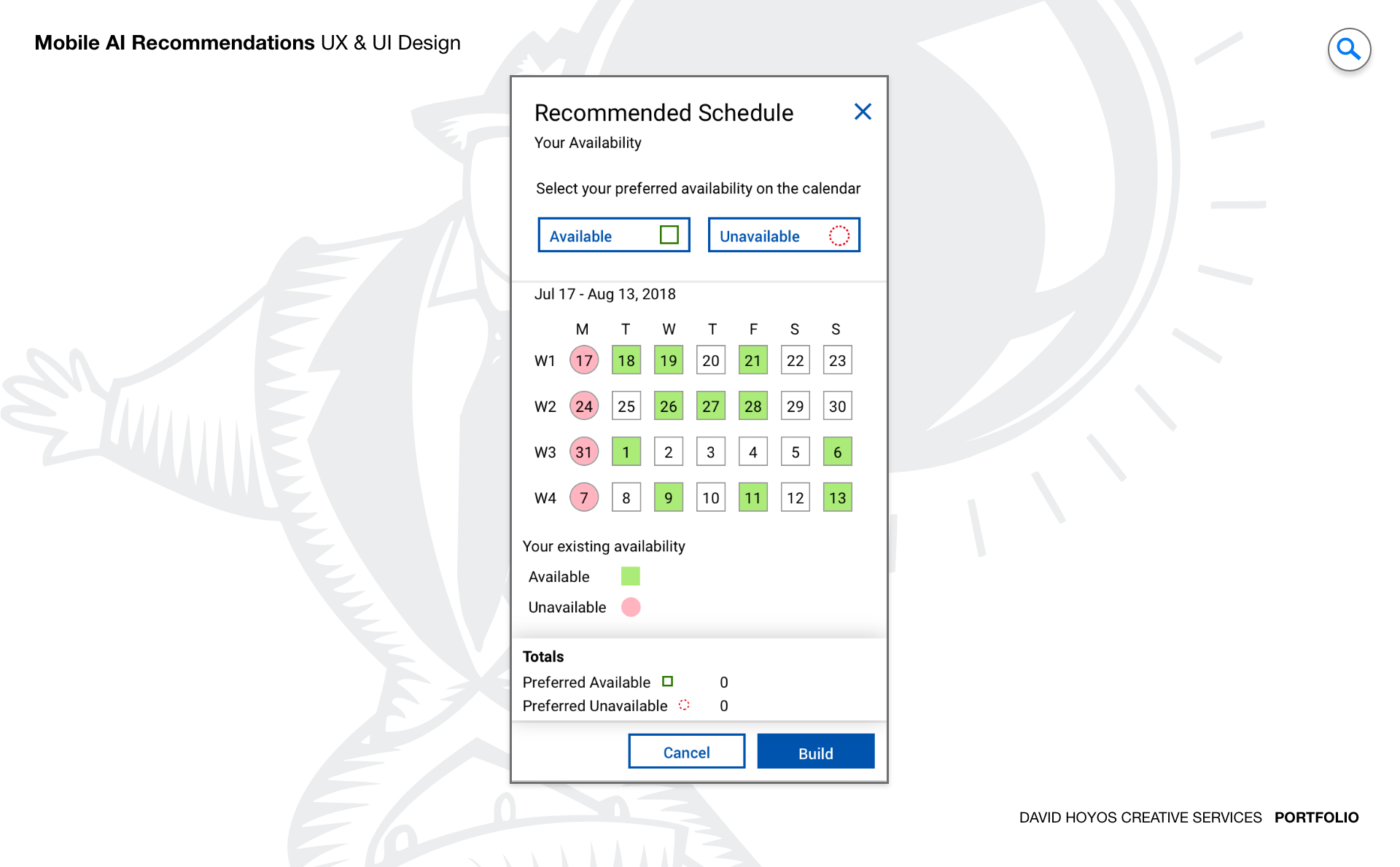Select pink date 7 in week W4
Image resolution: width=1400 pixels, height=867 pixels.
click(x=584, y=498)
